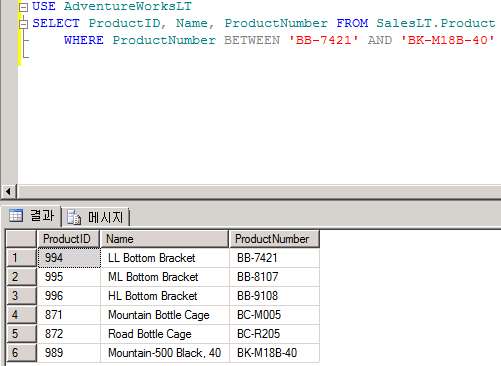Select row 4 header in results
Viewport: 501px width, 366px height.
[x=21, y=315]
